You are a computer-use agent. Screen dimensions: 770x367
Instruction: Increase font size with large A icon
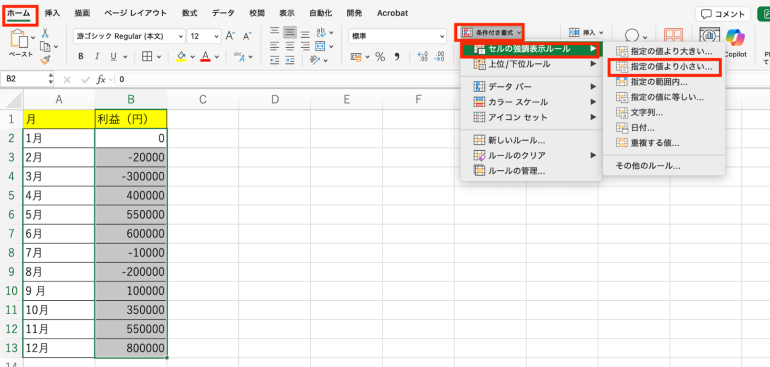tap(230, 36)
